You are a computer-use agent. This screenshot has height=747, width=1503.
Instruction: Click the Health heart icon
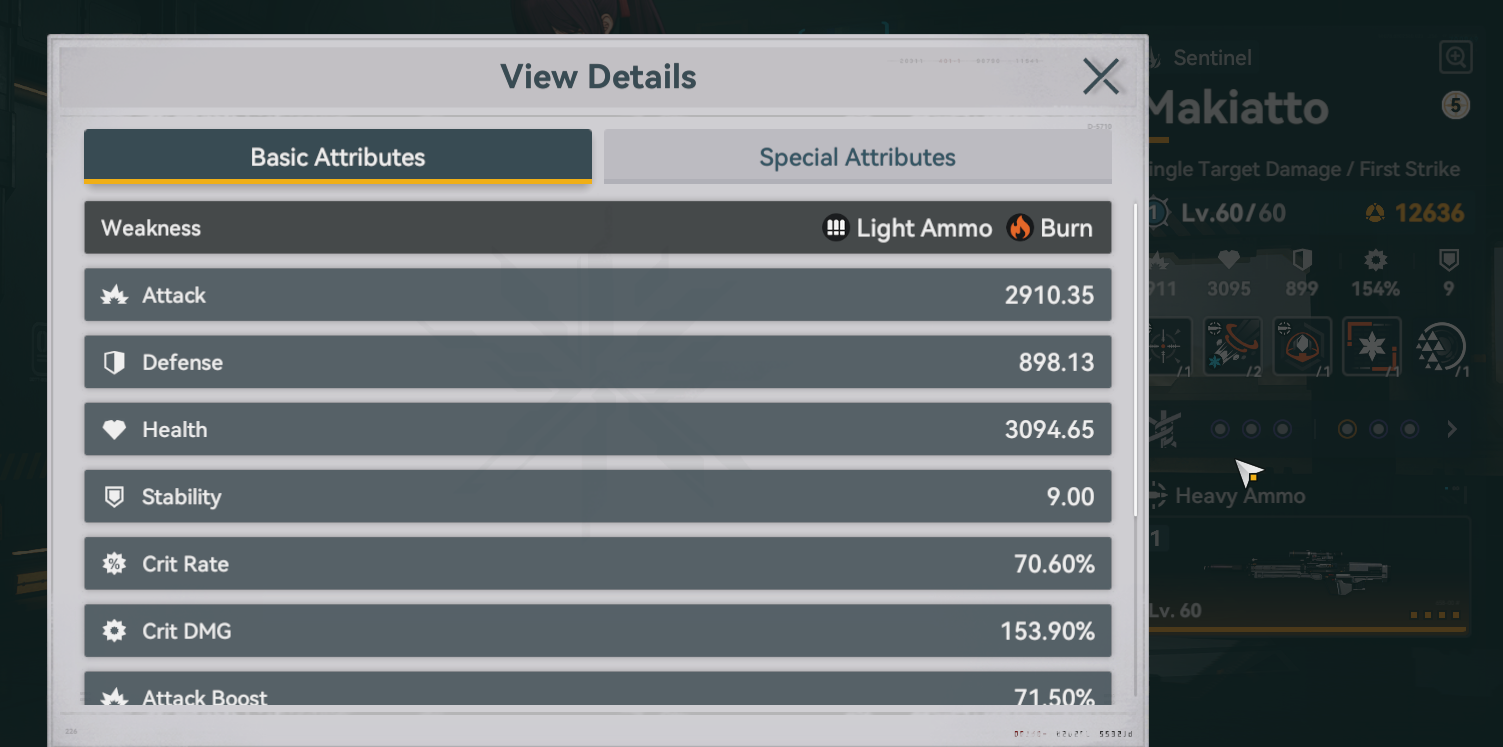115,430
